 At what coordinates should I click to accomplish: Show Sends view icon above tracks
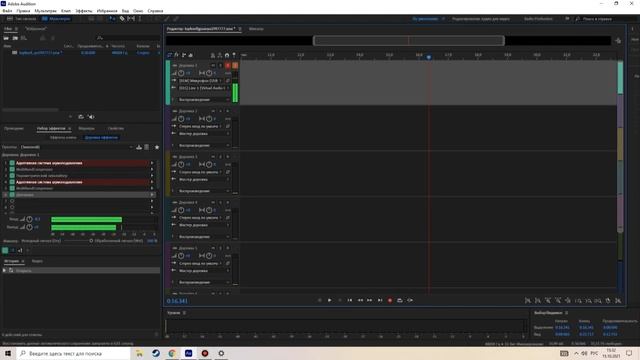click(x=184, y=55)
